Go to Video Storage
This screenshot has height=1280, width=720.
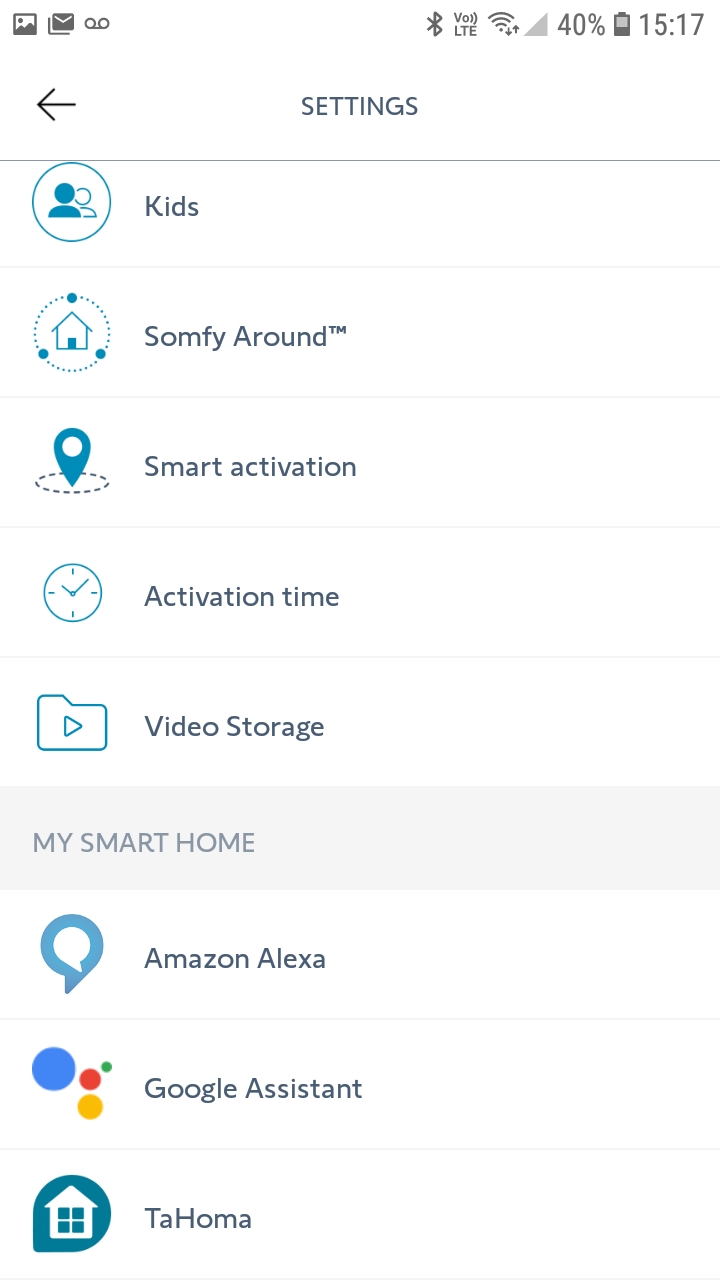[x=234, y=727]
